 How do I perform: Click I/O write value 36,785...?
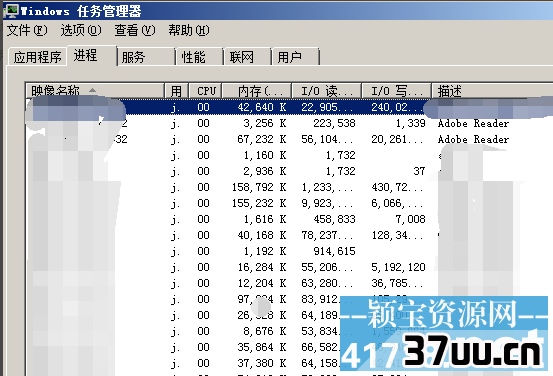[x=397, y=283]
